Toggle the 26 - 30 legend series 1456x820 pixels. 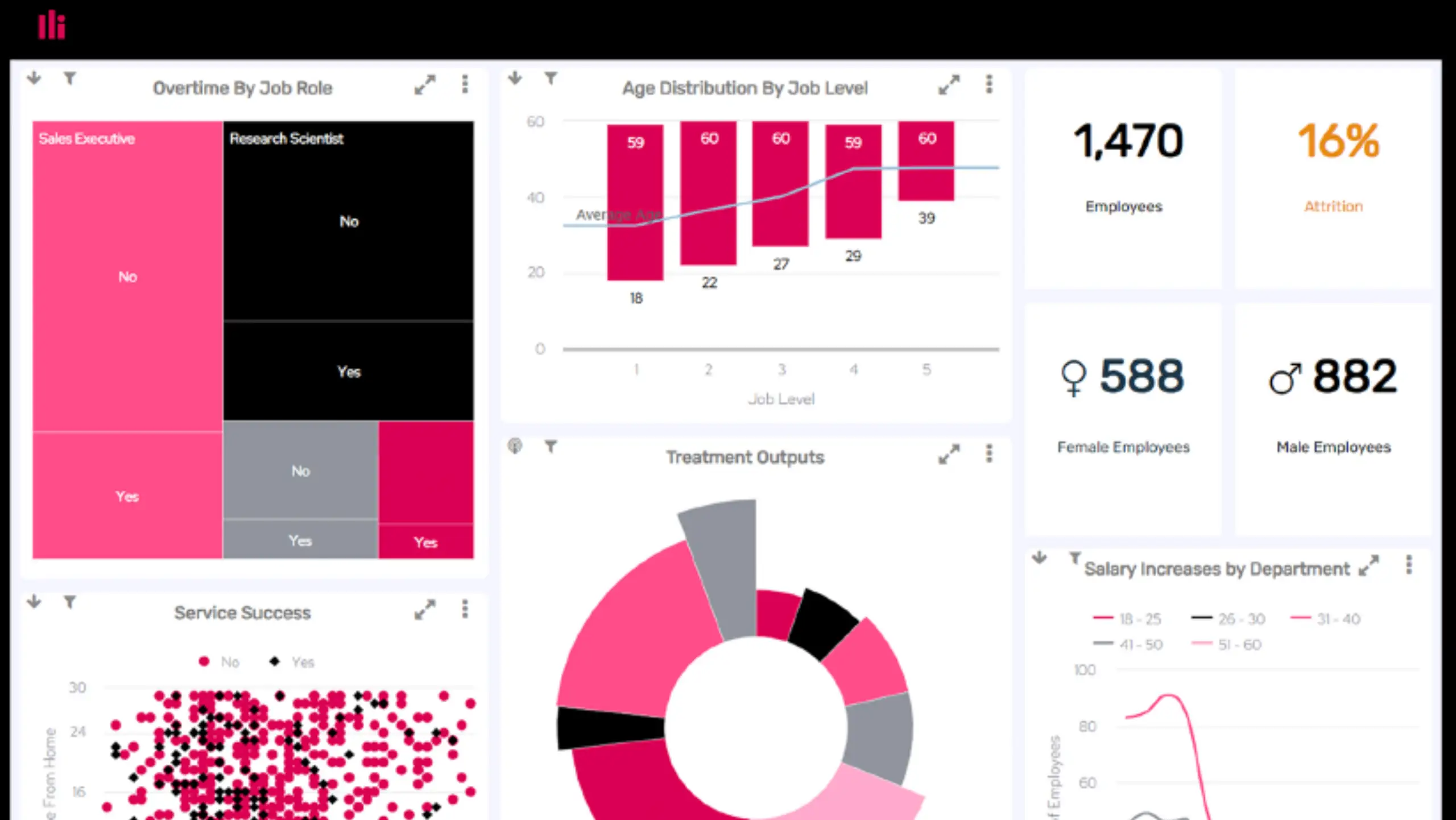click(x=1228, y=619)
